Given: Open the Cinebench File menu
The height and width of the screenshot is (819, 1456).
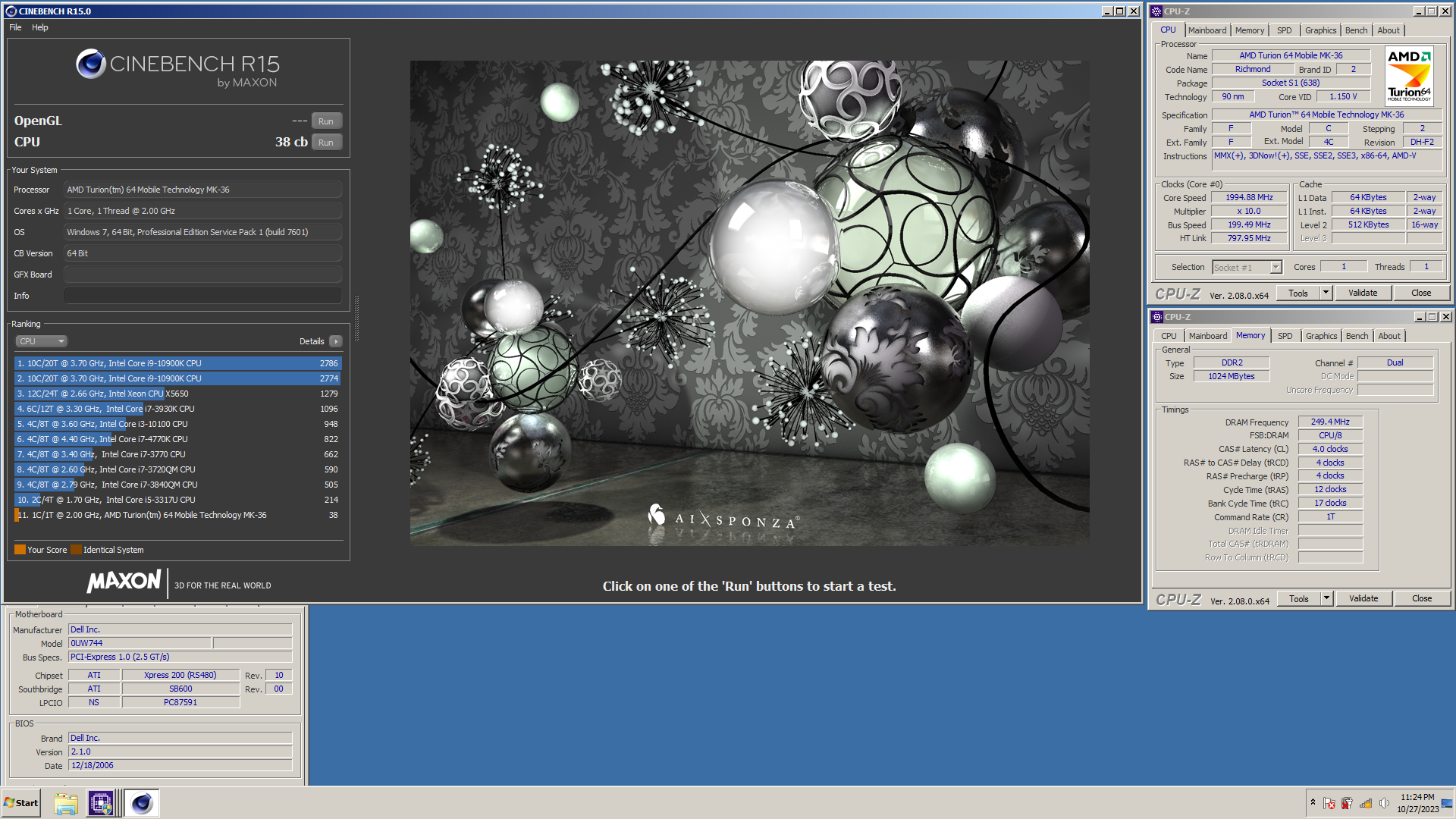Looking at the screenshot, I should [x=15, y=27].
